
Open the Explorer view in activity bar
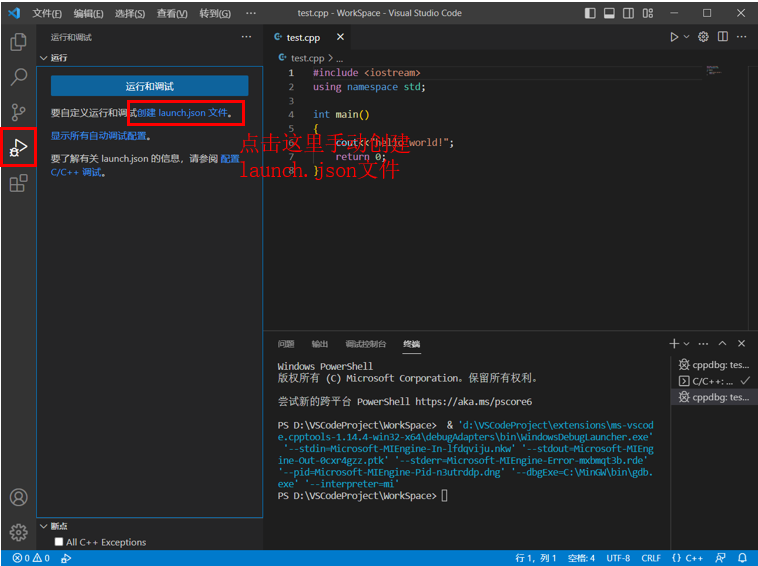coord(18,42)
